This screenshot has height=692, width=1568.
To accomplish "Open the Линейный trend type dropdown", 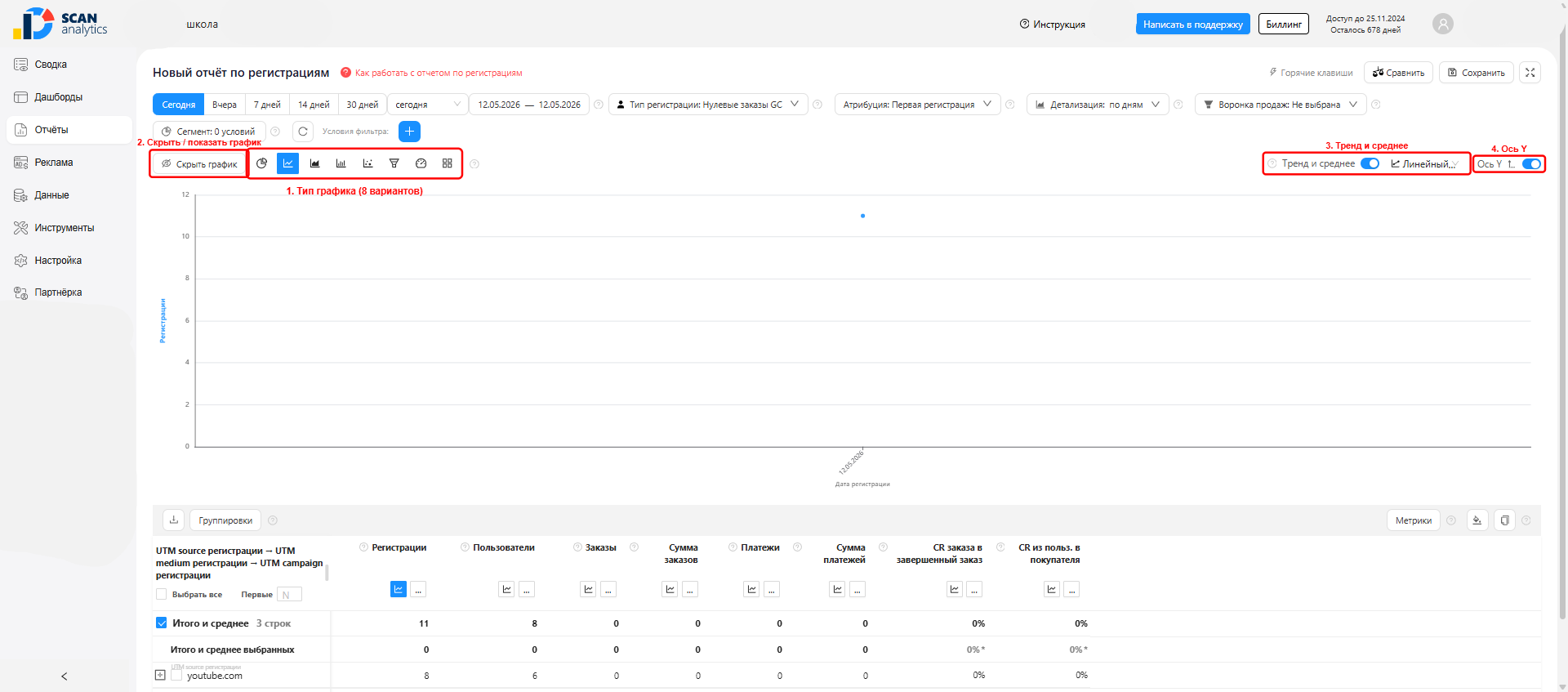I will click(1425, 164).
